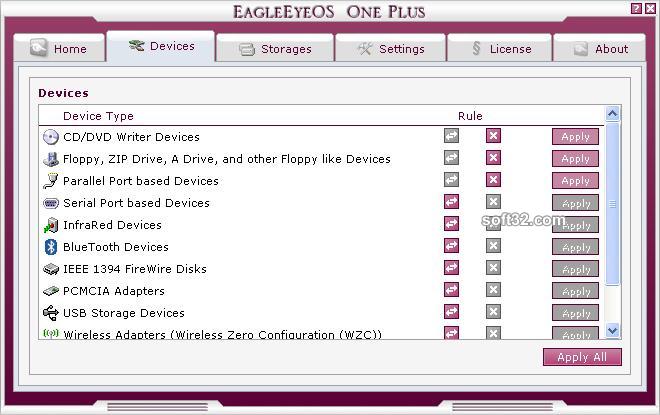Select the 'USB Storage Devices' row text

pos(124,313)
